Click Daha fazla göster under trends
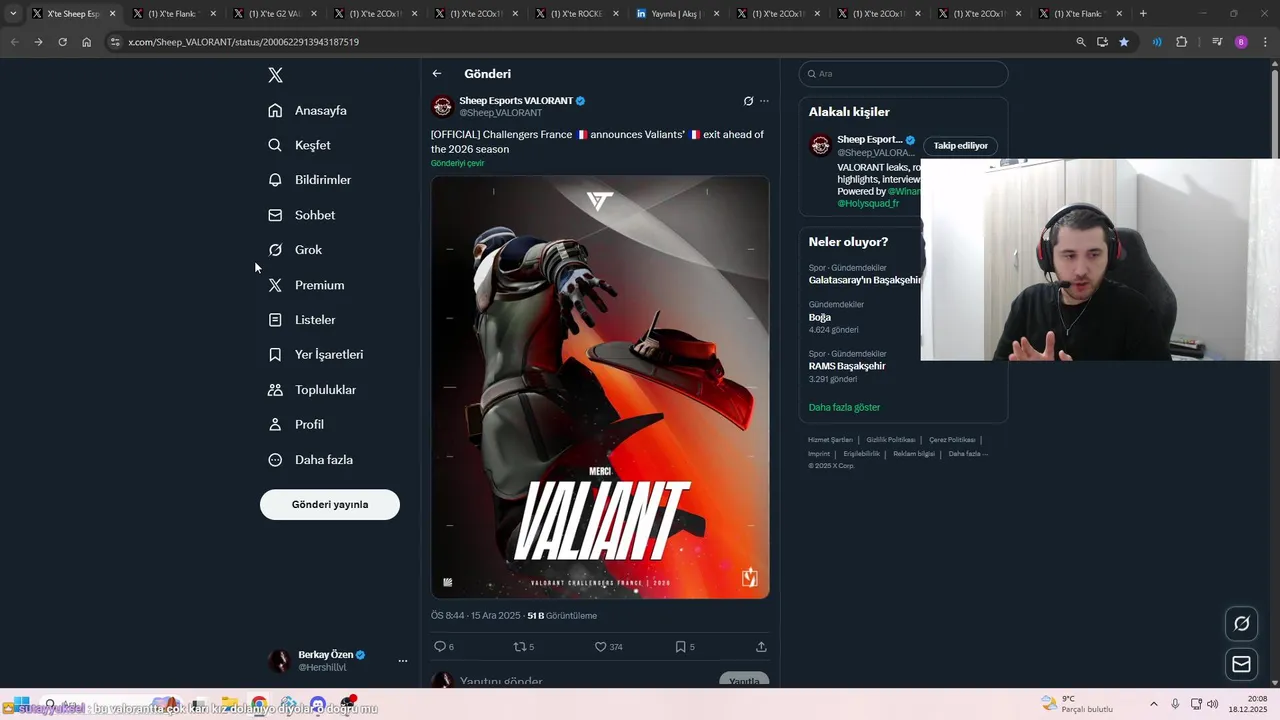 (844, 408)
